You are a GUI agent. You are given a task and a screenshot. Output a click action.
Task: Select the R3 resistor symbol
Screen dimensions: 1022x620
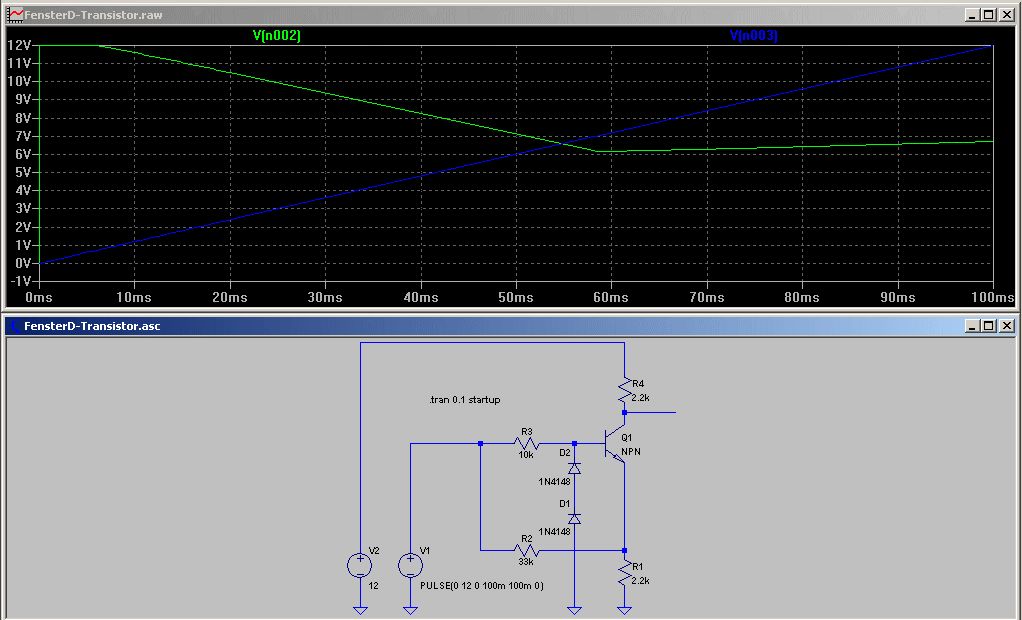(527, 443)
